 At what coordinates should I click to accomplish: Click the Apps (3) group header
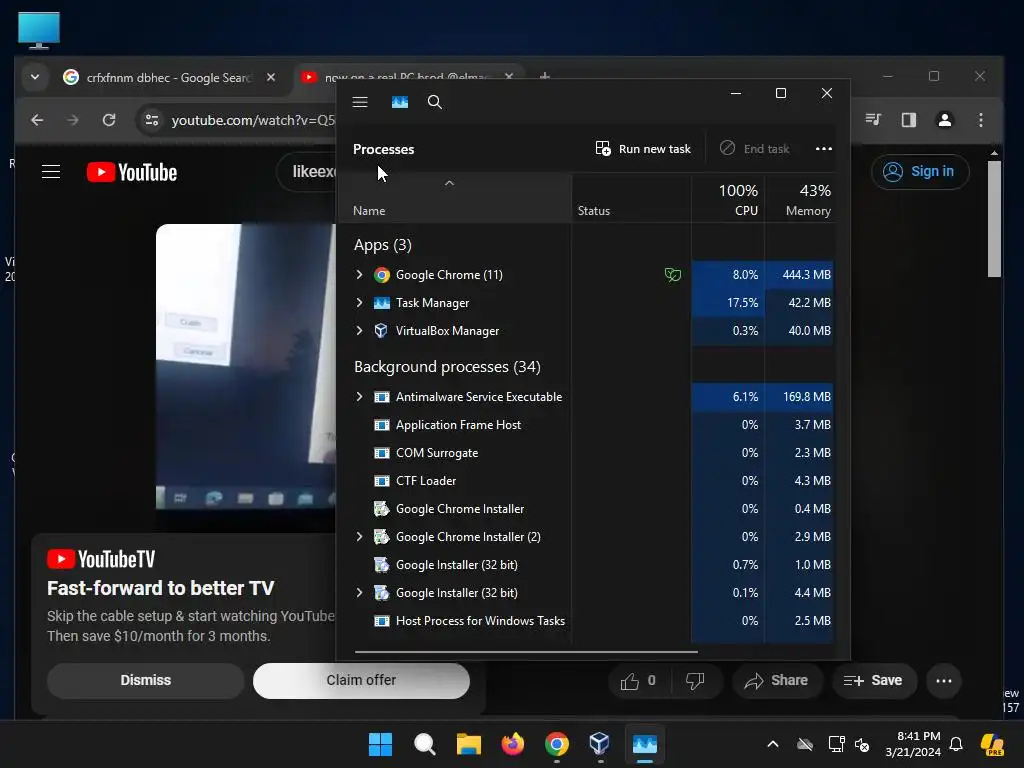tap(383, 245)
